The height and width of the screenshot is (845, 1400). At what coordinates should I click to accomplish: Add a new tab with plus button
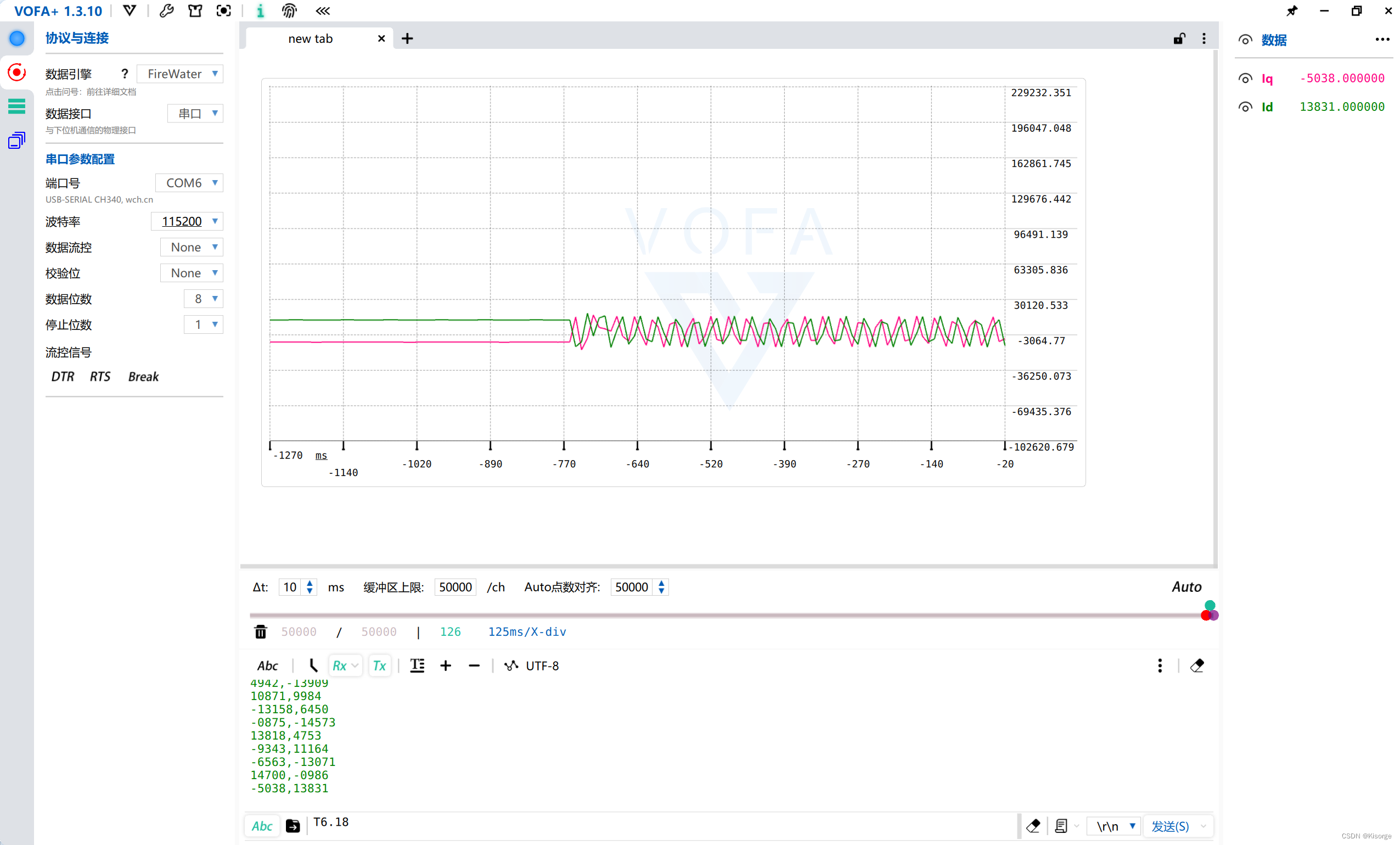pyautogui.click(x=407, y=38)
